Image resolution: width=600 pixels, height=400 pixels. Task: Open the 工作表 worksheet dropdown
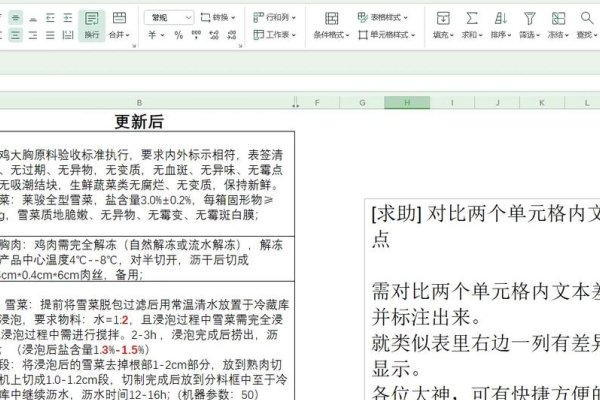pos(274,35)
